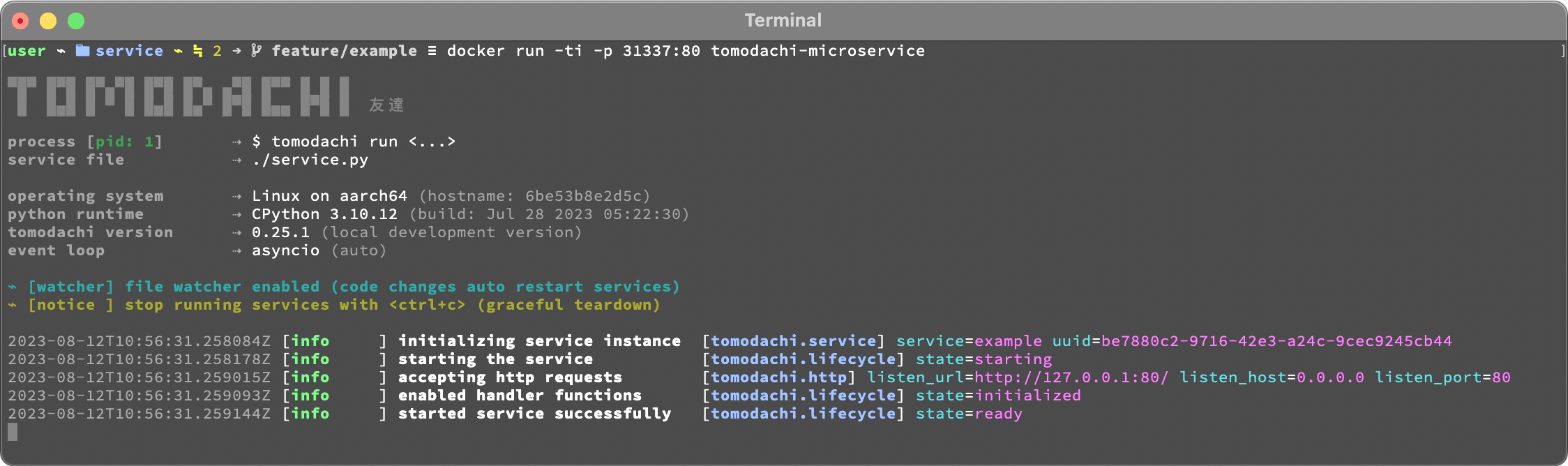Click the 'user' text in the prompt
1568x466 pixels.
[x=27, y=51]
